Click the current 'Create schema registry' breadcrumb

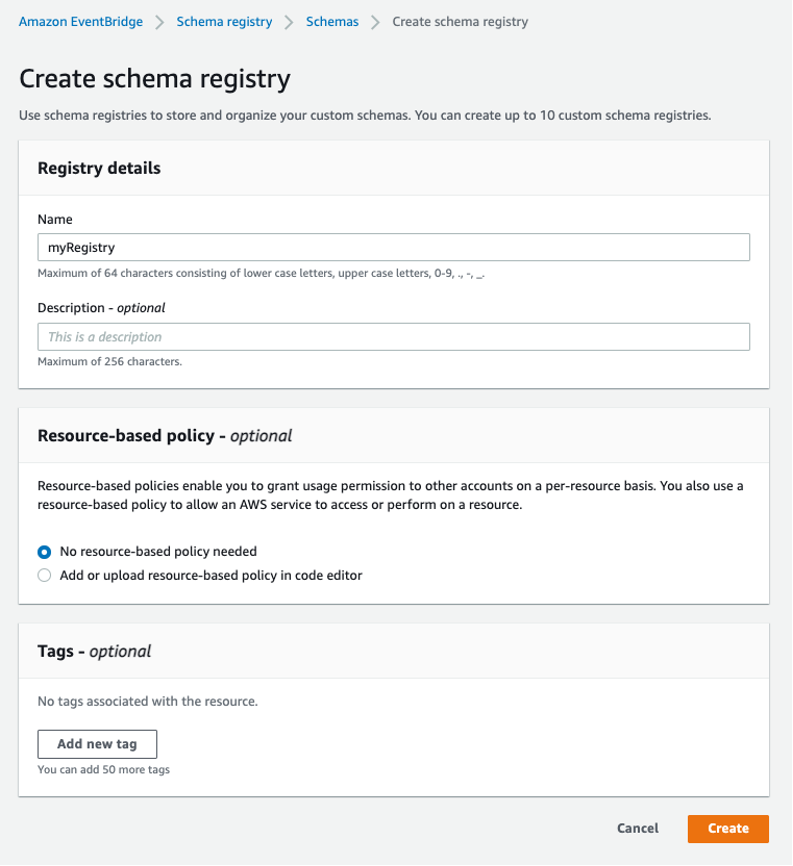[460, 21]
